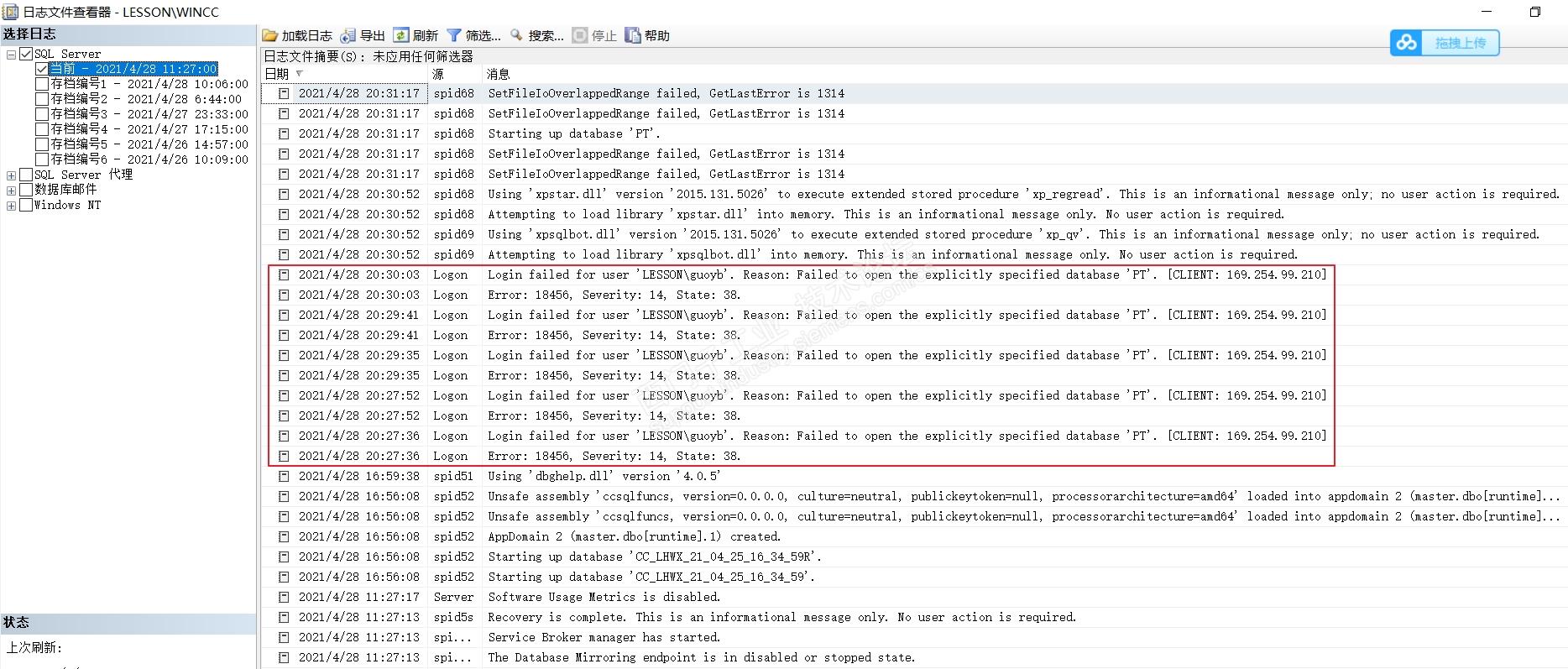This screenshot has width=1568, height=669.
Task: Check the 存档编号1 log checkbox
Action: [42, 84]
